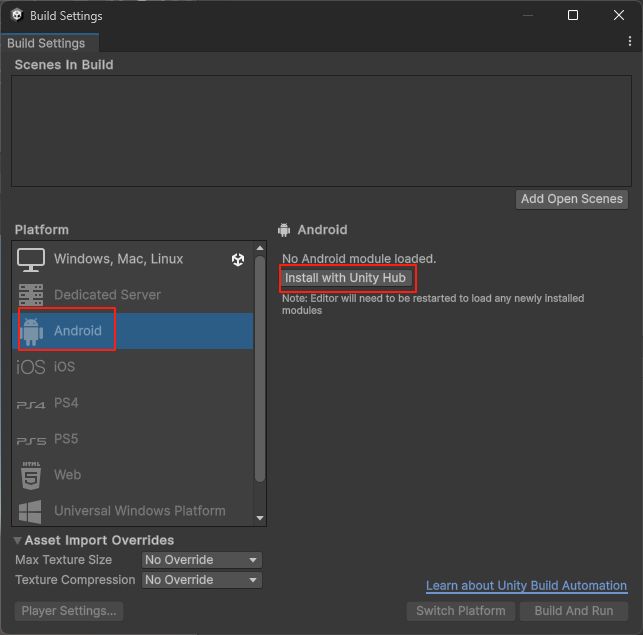
Task: Click the Texture Compression label
Action: click(75, 580)
